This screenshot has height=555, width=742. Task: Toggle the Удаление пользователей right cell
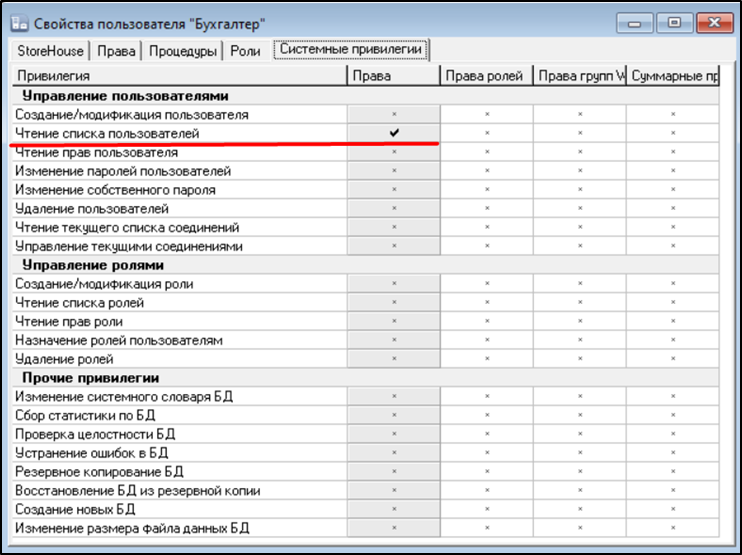coord(393,209)
